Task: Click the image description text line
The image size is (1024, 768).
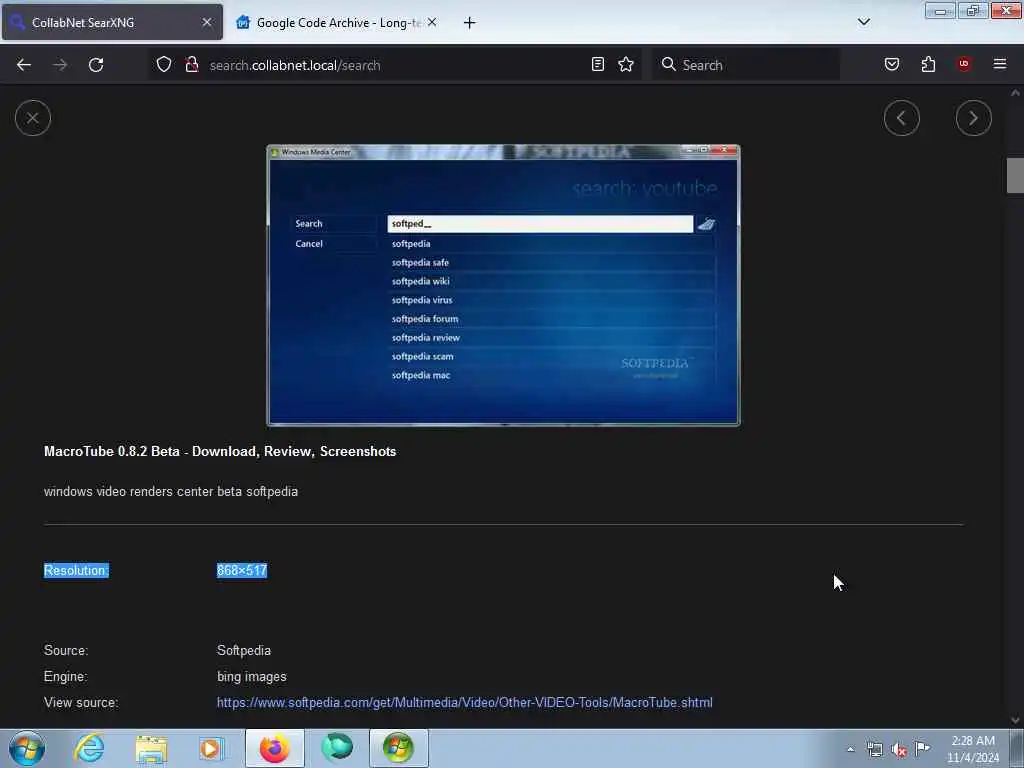Action: click(170, 491)
